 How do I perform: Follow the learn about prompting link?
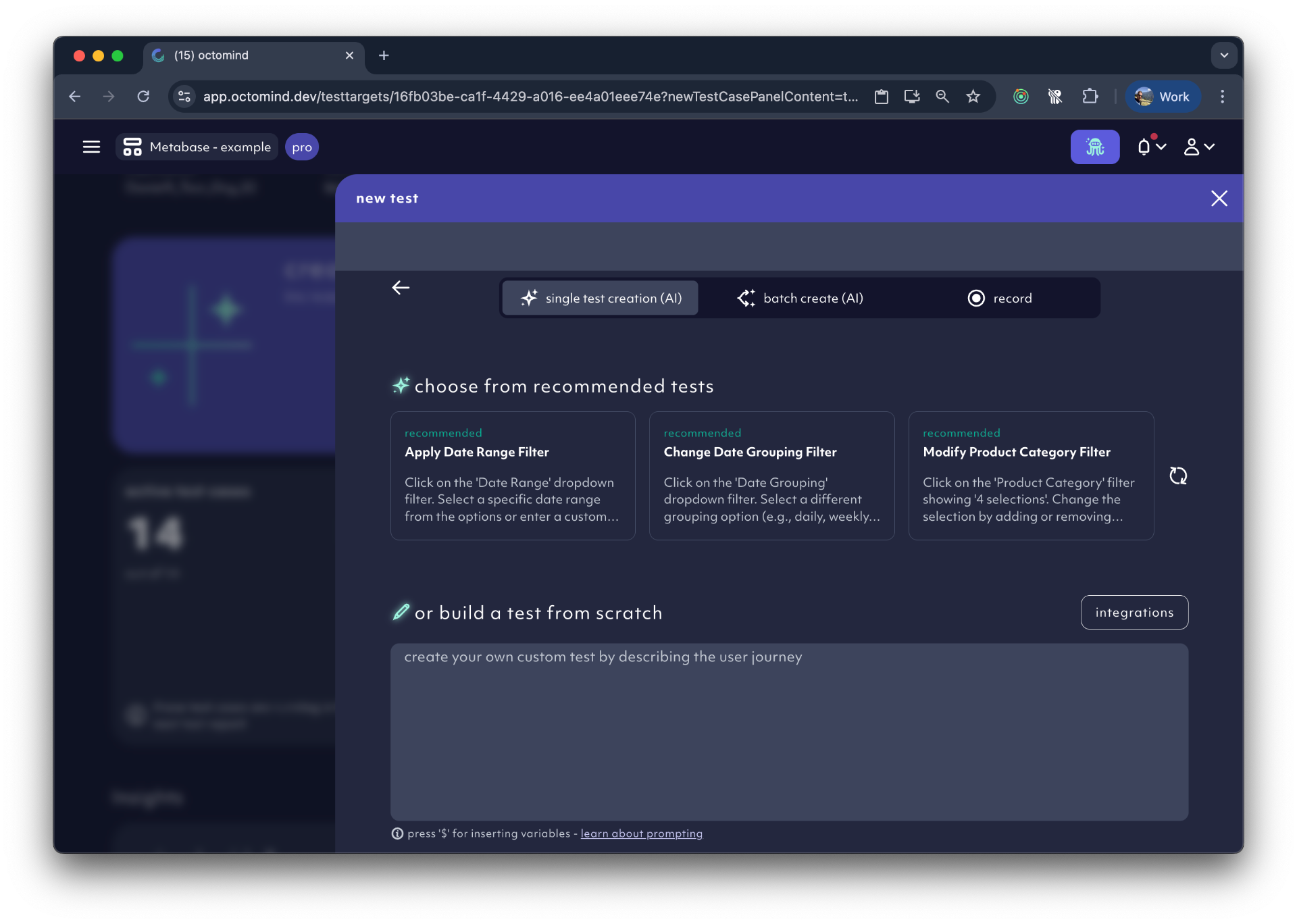pos(641,833)
